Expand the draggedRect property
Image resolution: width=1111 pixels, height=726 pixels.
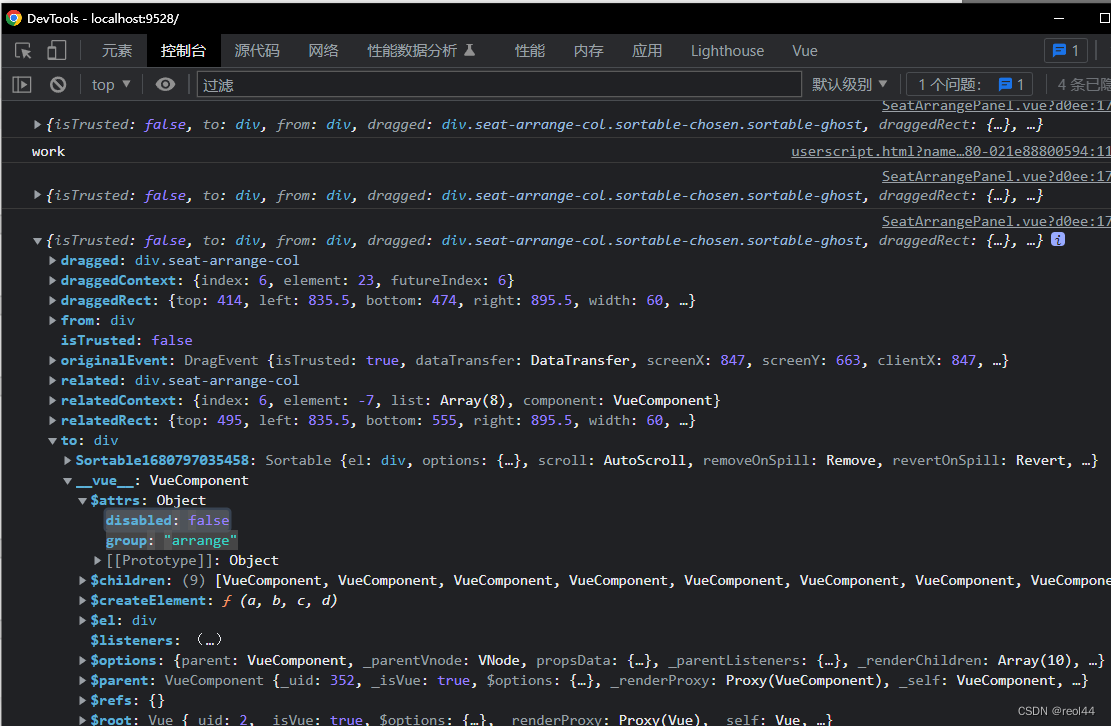(52, 300)
